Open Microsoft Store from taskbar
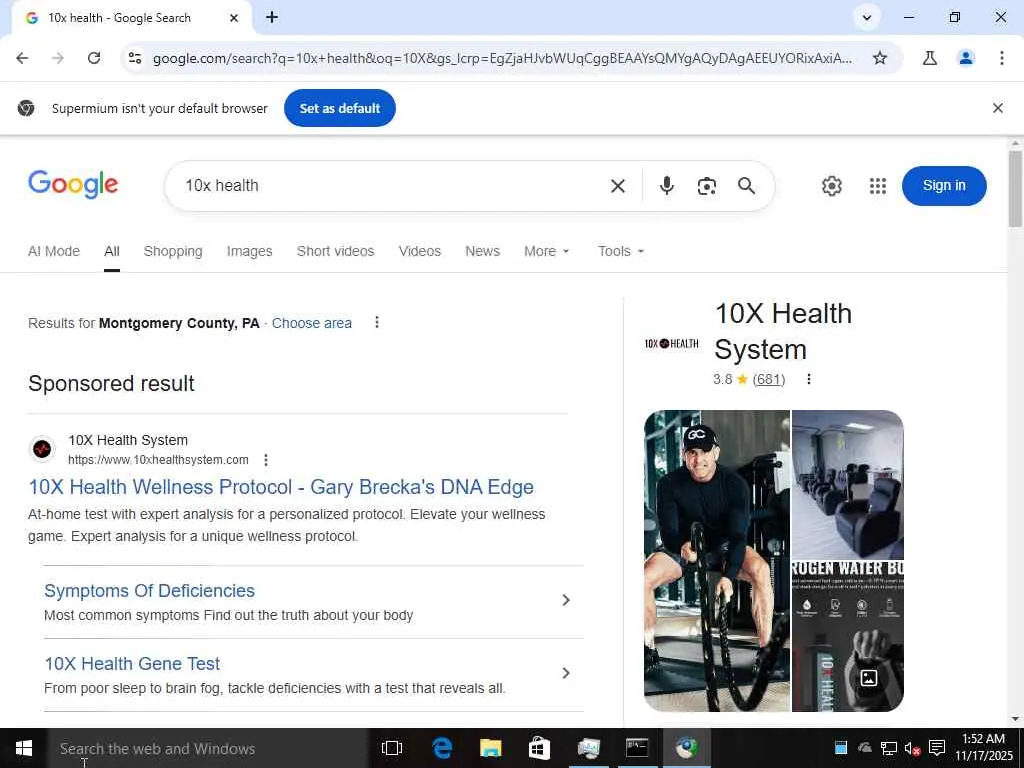The height and width of the screenshot is (768, 1024). click(539, 748)
